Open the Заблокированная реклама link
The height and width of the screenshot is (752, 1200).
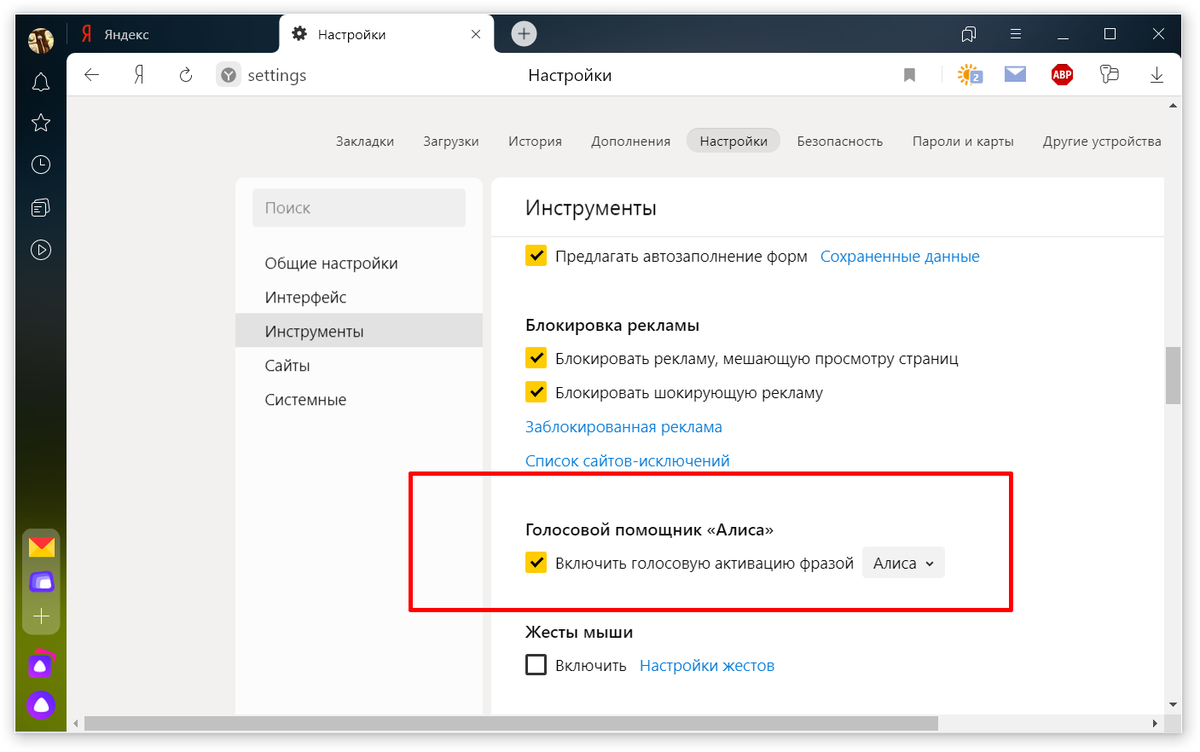point(623,427)
